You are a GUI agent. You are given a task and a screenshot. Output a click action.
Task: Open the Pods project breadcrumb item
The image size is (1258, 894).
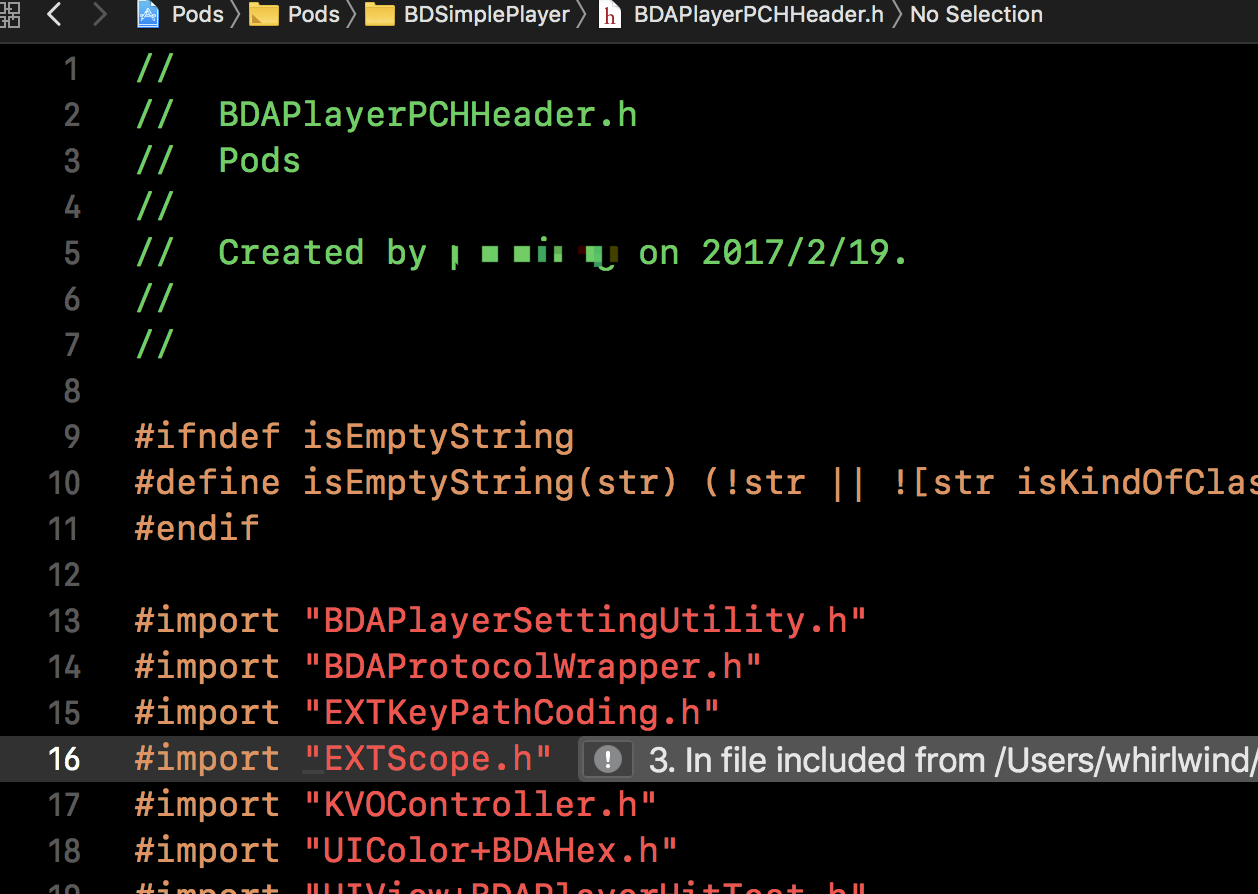click(198, 14)
